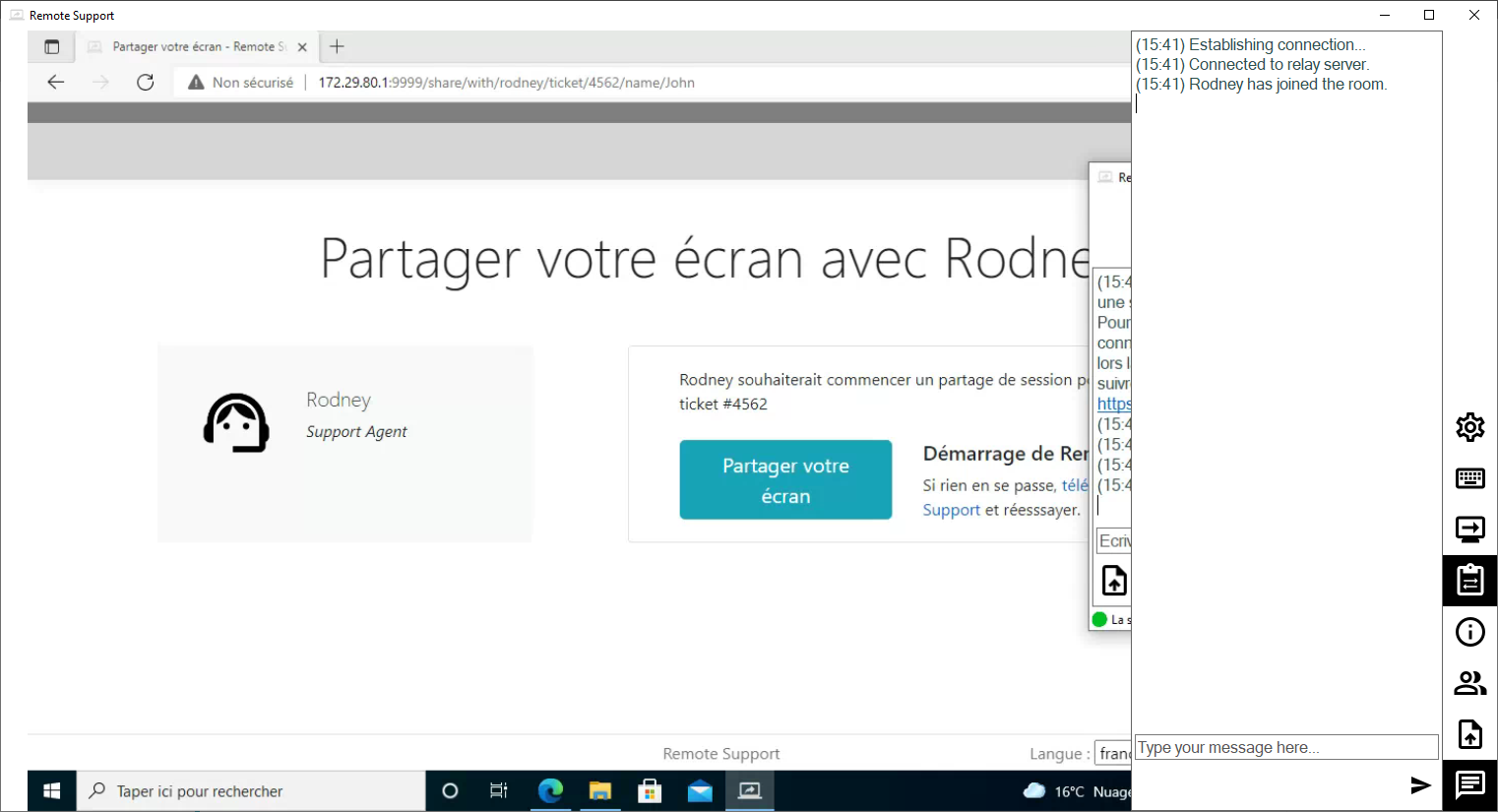The width and height of the screenshot is (1498, 812).
Task: Open Microsoft Edge from the taskbar
Action: pyautogui.click(x=550, y=791)
